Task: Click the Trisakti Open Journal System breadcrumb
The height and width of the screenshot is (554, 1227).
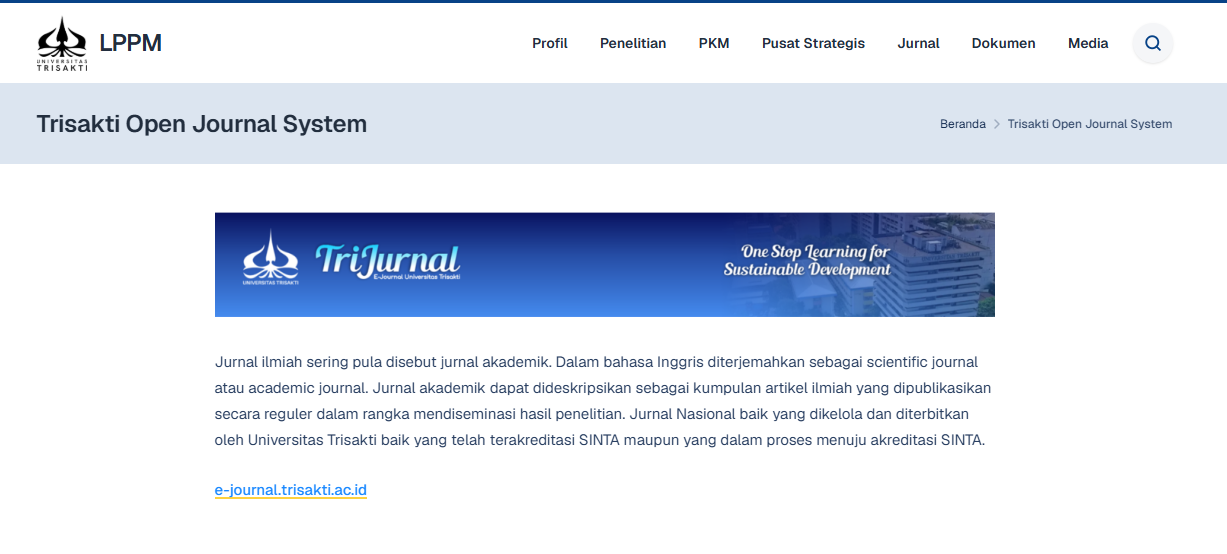Action: [x=1090, y=124]
